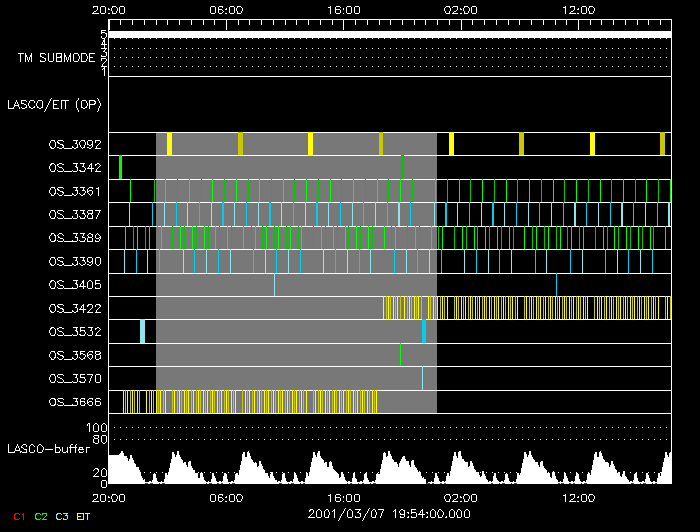700x532 pixels.
Task: Click the green C2 legend entry
Action: pos(40,516)
